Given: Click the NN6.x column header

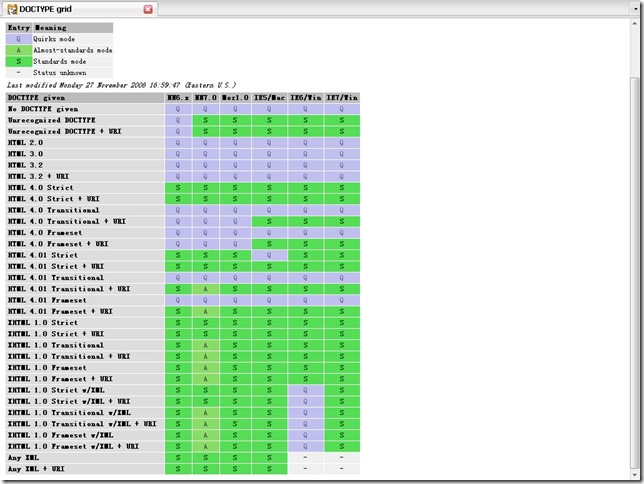Looking at the screenshot, I should pyautogui.click(x=178, y=98).
